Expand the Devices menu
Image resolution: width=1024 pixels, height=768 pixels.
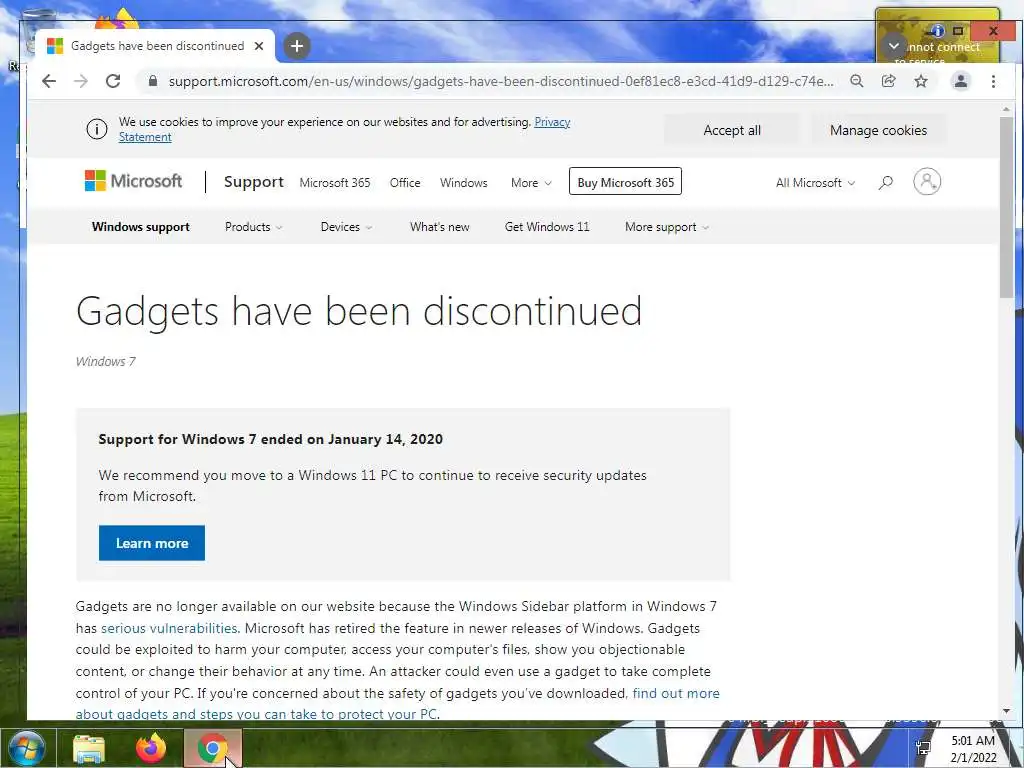pos(346,227)
